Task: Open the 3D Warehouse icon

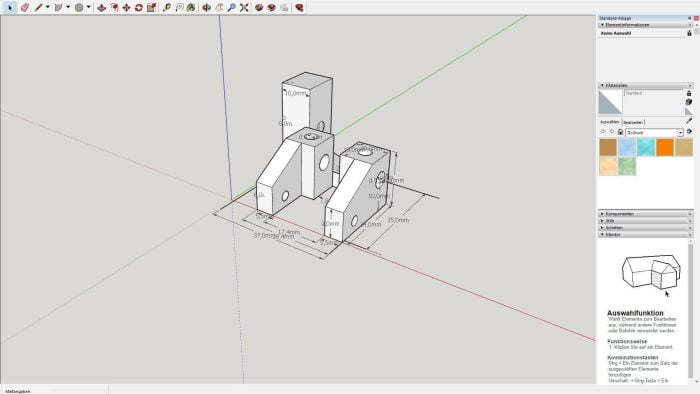Action: pos(259,8)
